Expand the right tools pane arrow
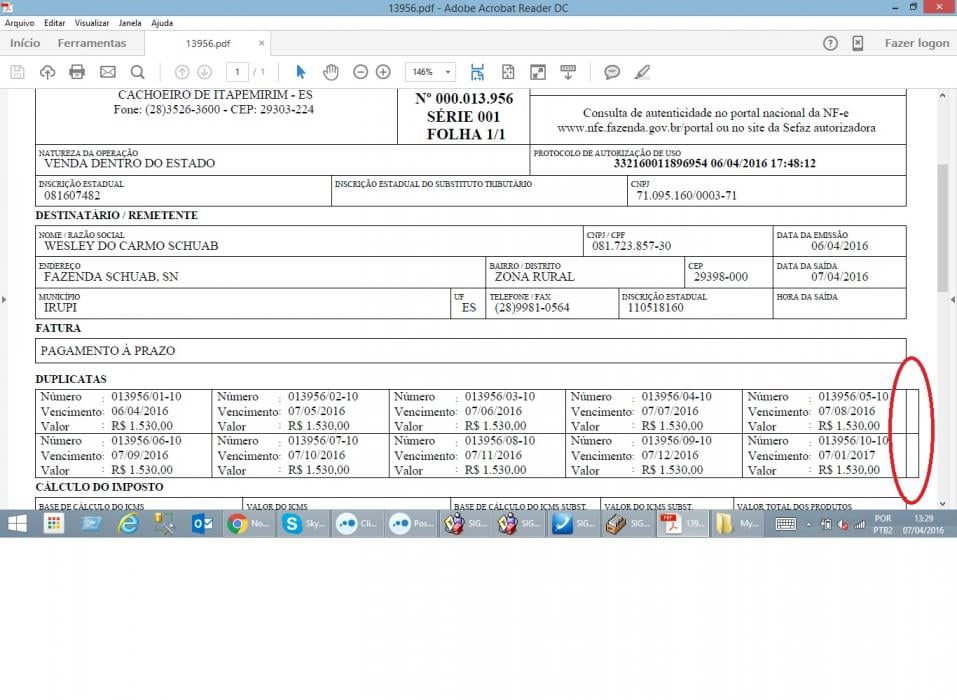 coord(953,300)
